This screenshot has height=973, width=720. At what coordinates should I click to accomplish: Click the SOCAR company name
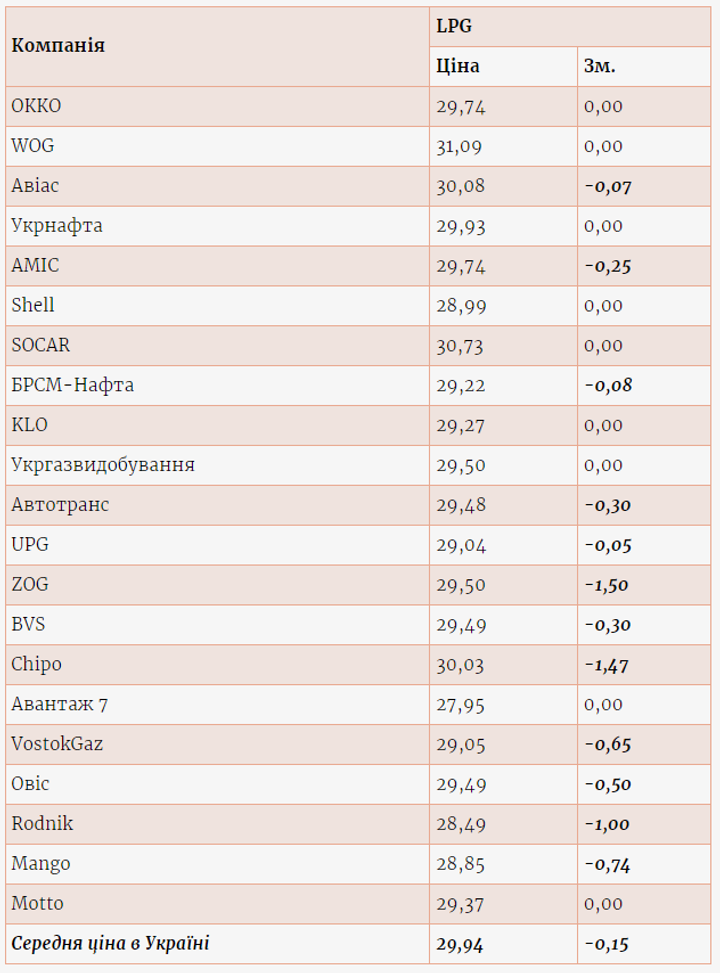tap(43, 345)
